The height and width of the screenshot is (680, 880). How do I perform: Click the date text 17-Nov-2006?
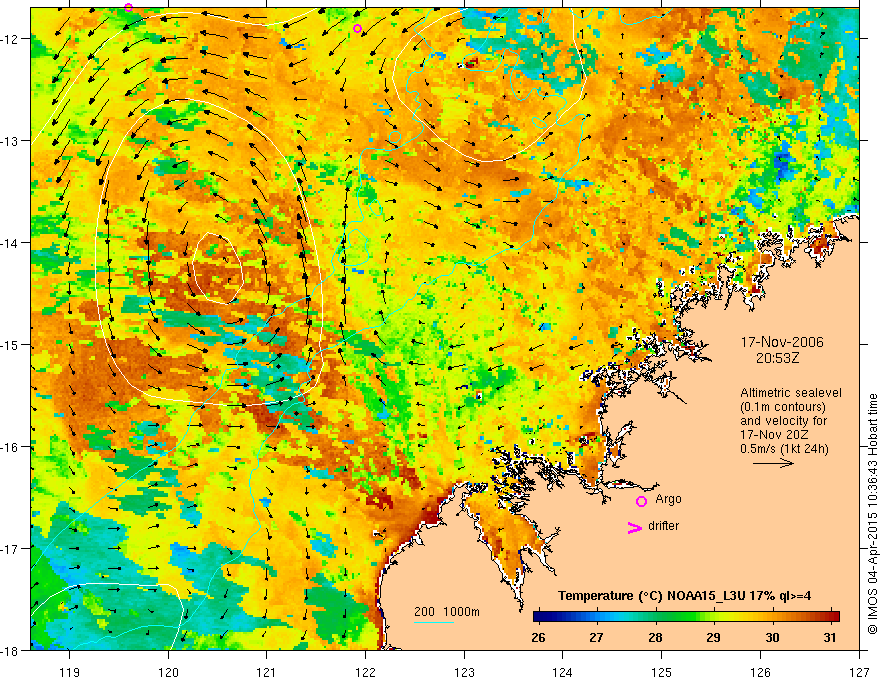pos(782,342)
